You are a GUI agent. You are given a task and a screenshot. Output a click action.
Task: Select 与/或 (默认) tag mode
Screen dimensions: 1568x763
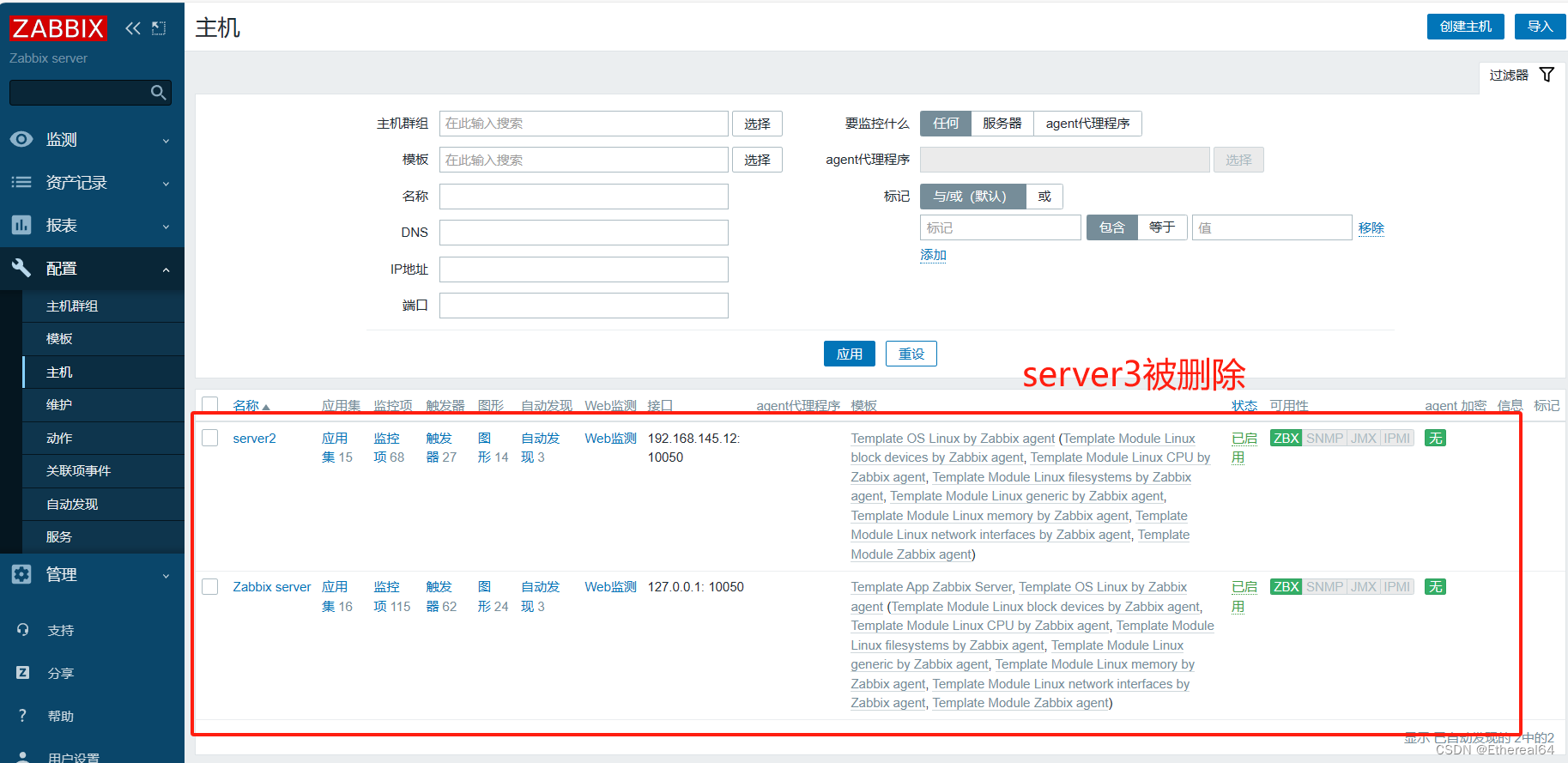(973, 197)
